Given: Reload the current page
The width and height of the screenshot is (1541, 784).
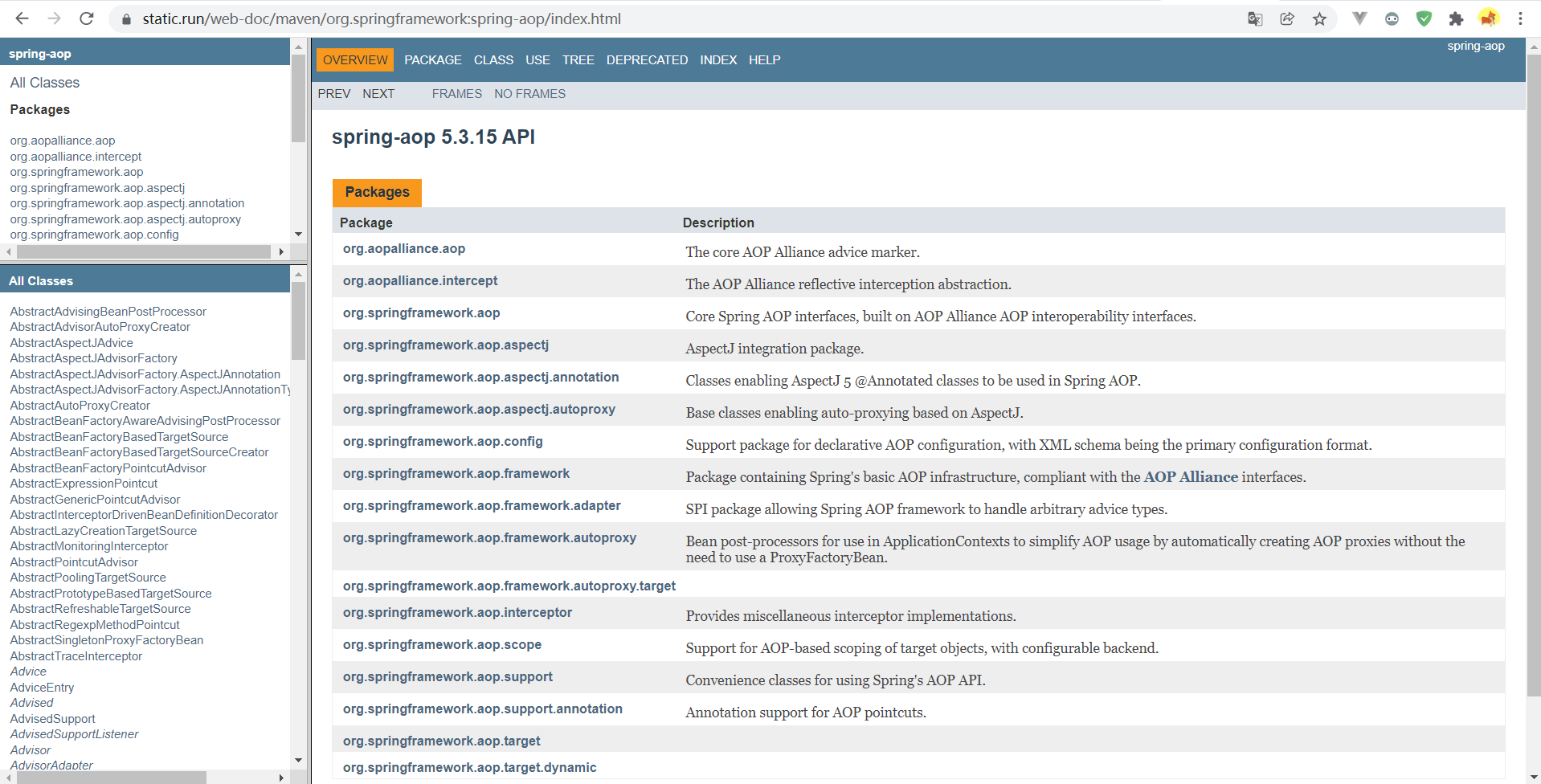Looking at the screenshot, I should click(87, 18).
